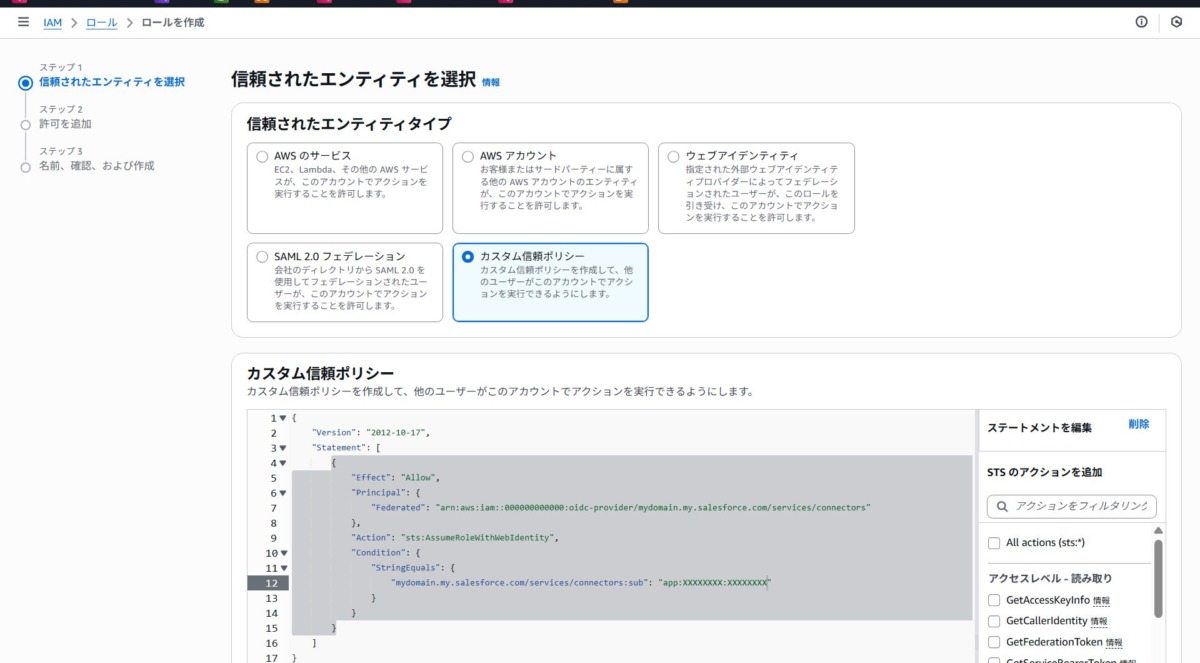This screenshot has height=663, width=1200.
Task: Click the circled info icon in top bar
Action: click(x=1141, y=22)
